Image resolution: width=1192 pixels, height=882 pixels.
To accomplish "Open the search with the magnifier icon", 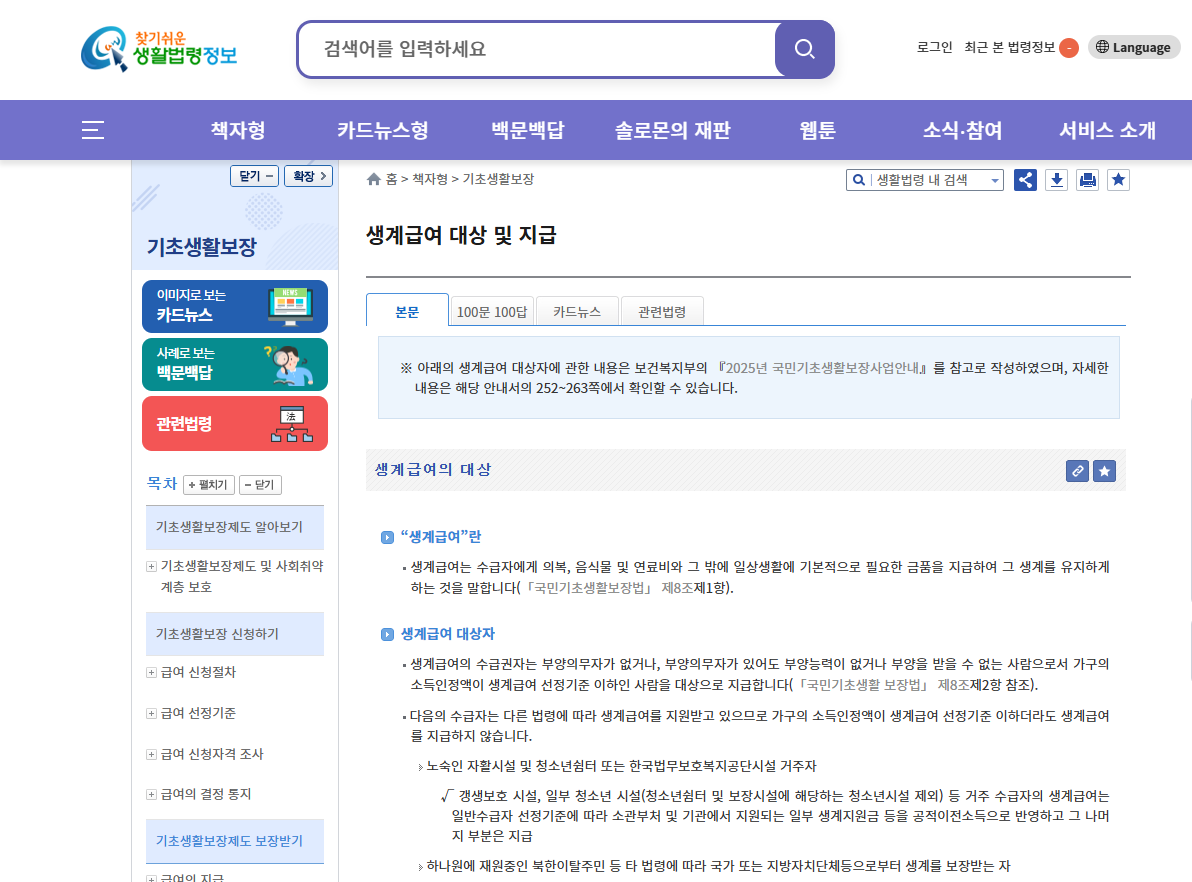I will [x=804, y=48].
